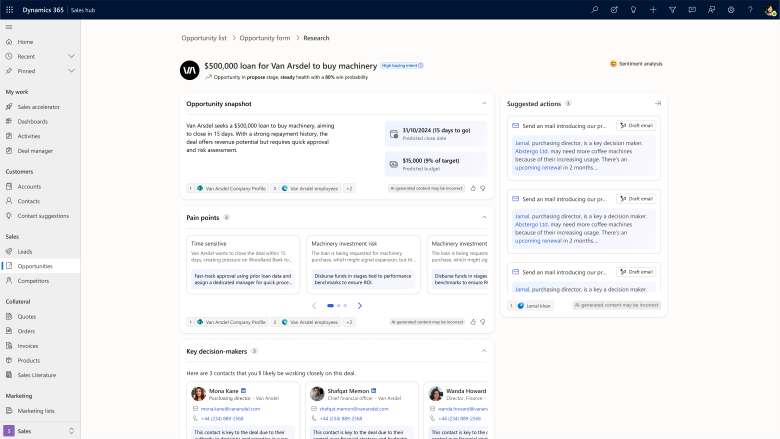The height and width of the screenshot is (439, 780).
Task: Open the app launcher waffle icon
Action: point(9,9)
